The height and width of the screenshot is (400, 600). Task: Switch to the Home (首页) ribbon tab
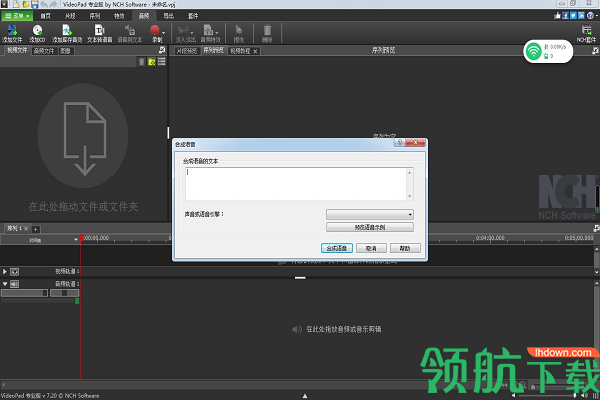point(46,16)
